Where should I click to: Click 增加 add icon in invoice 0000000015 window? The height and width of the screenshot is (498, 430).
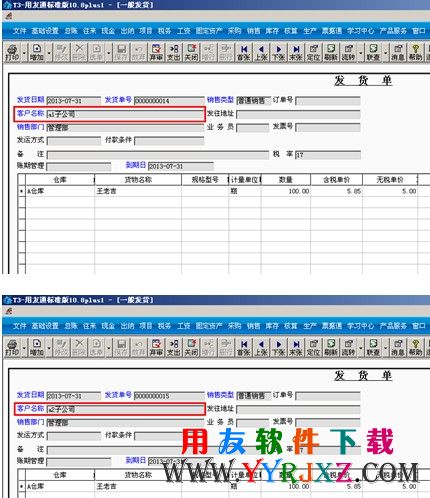tap(37, 348)
